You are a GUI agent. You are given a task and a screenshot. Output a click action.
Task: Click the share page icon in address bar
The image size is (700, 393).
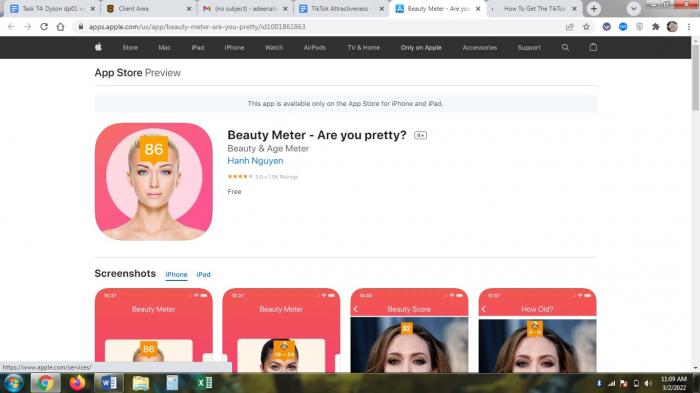(570, 27)
